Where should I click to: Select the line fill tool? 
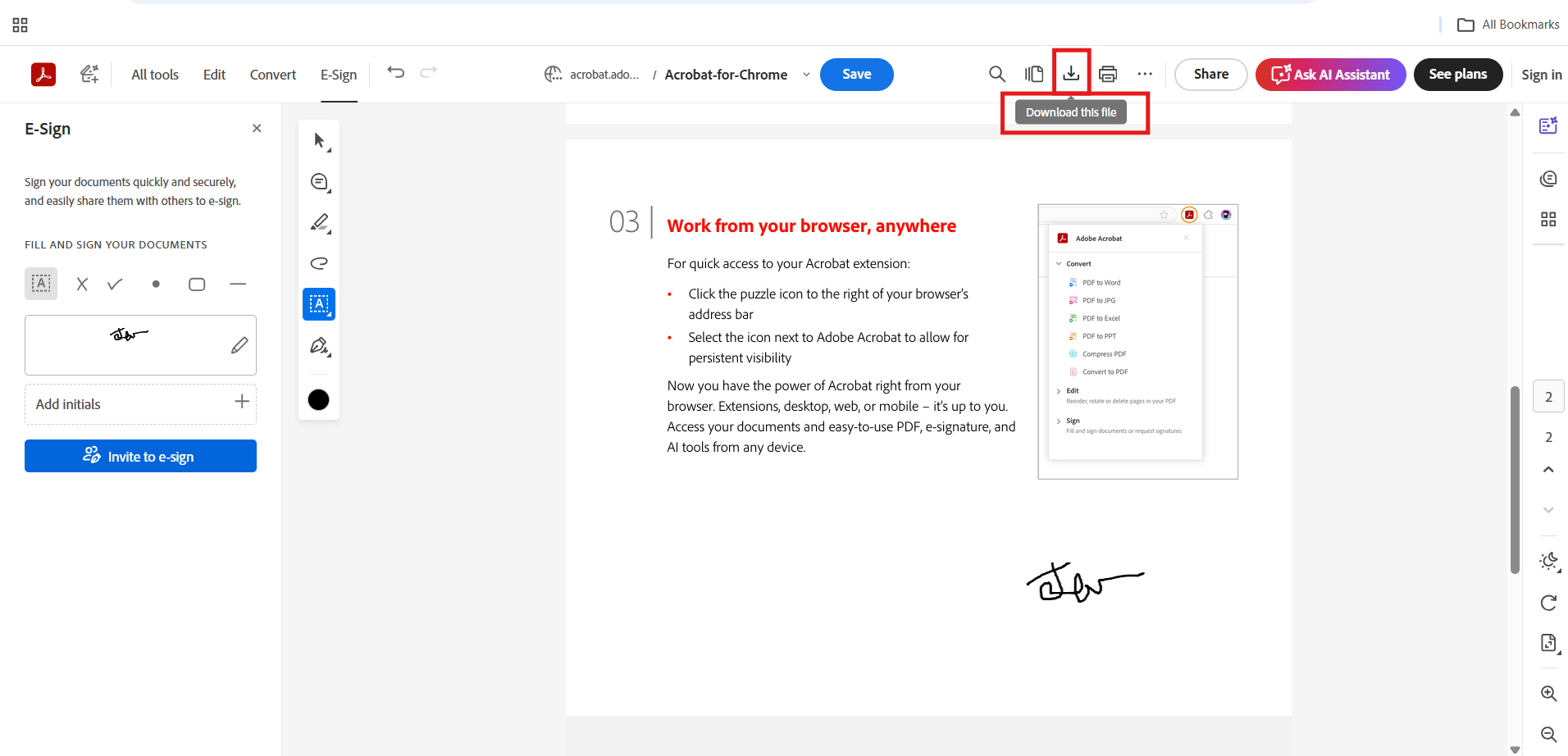coord(238,285)
